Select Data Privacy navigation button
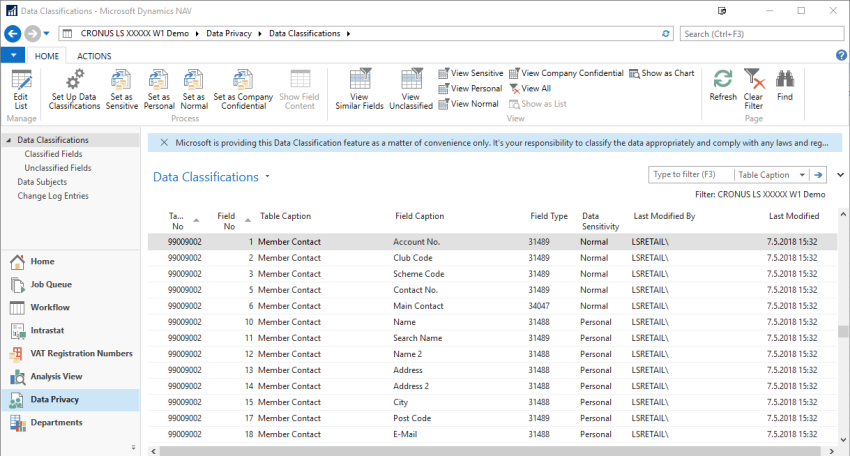This screenshot has height=456, width=850. click(70, 400)
